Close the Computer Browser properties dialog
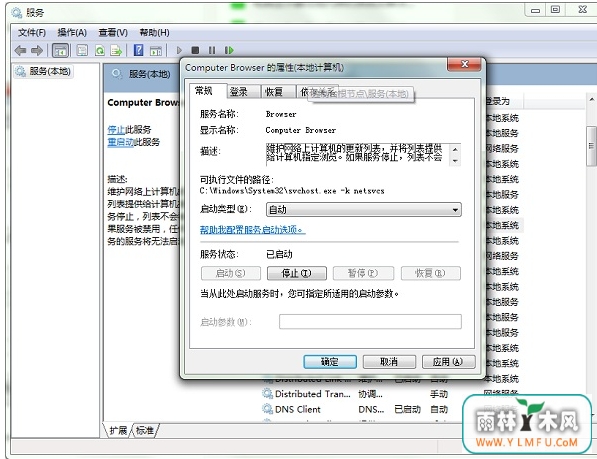The image size is (597, 459). tap(465, 64)
